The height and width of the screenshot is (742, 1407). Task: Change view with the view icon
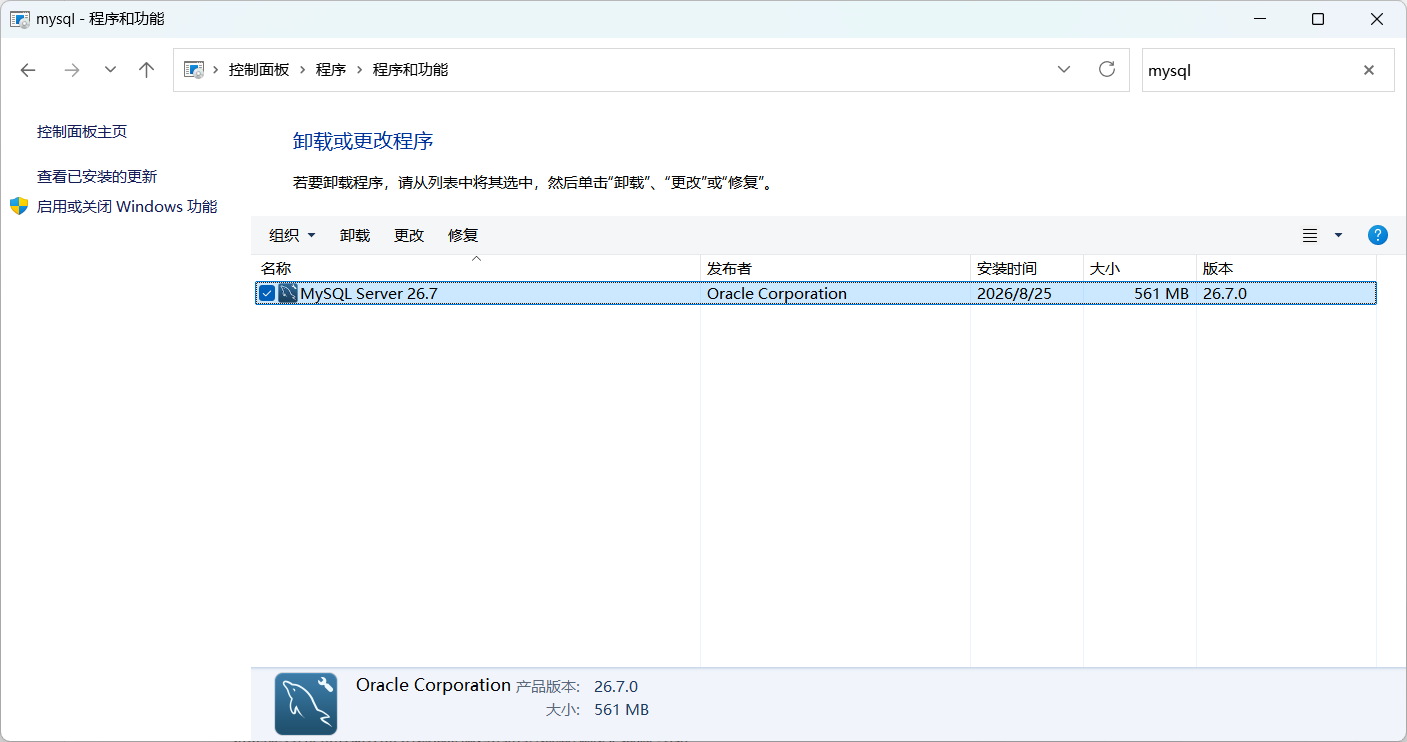click(x=1310, y=235)
